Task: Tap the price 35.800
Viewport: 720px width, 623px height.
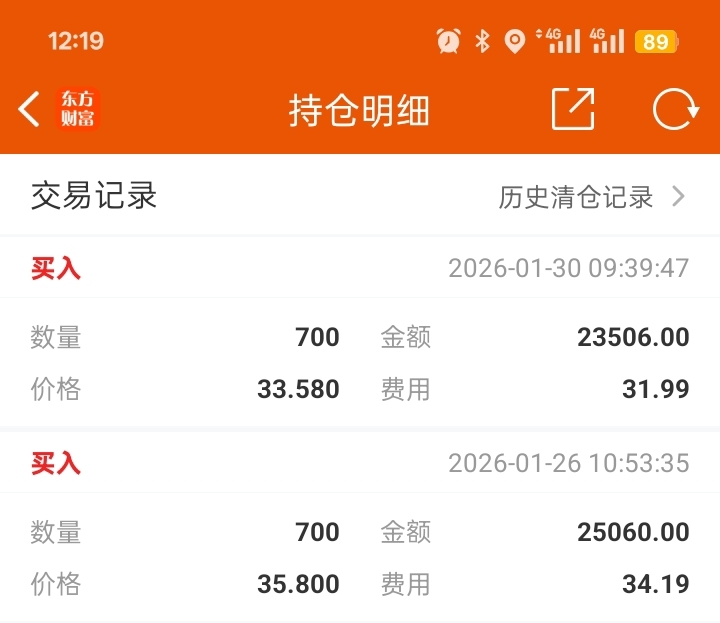Action: 298,584
